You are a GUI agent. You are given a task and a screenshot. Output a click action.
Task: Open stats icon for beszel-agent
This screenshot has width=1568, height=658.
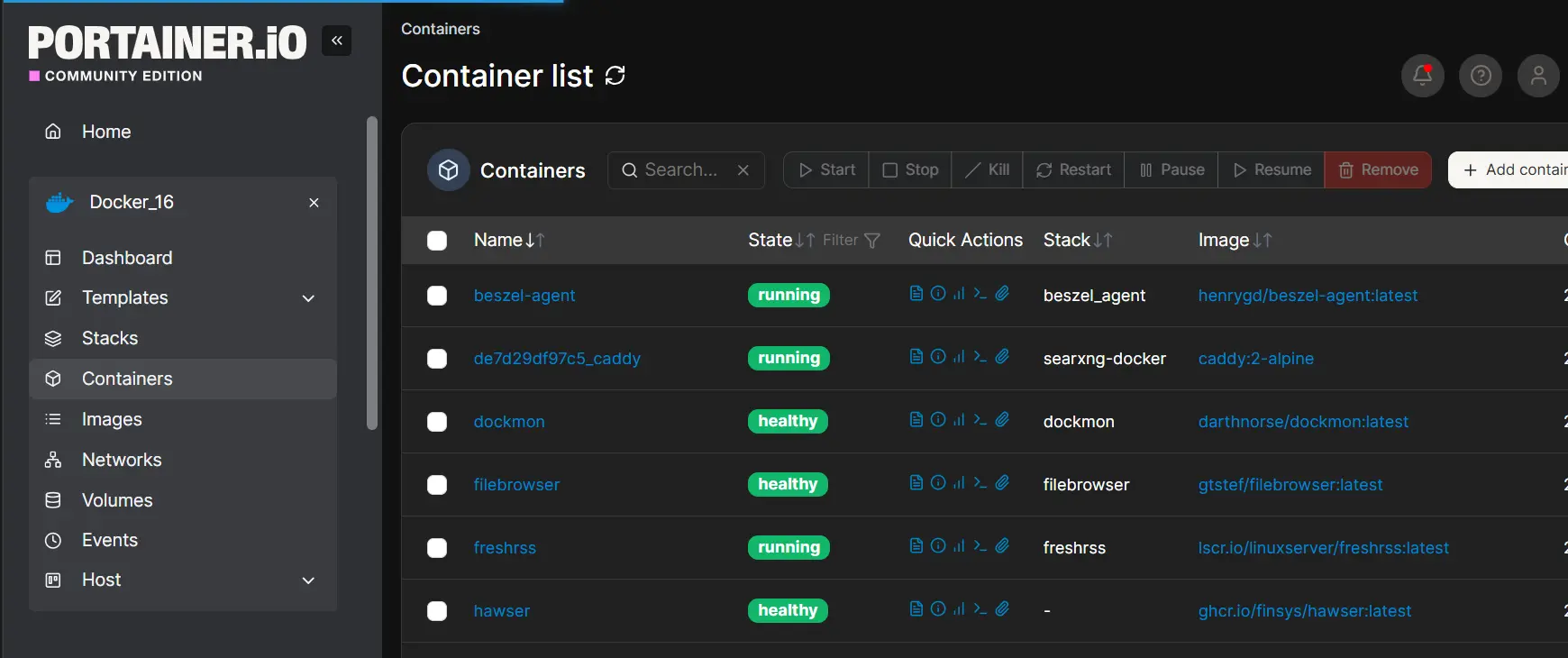point(959,293)
